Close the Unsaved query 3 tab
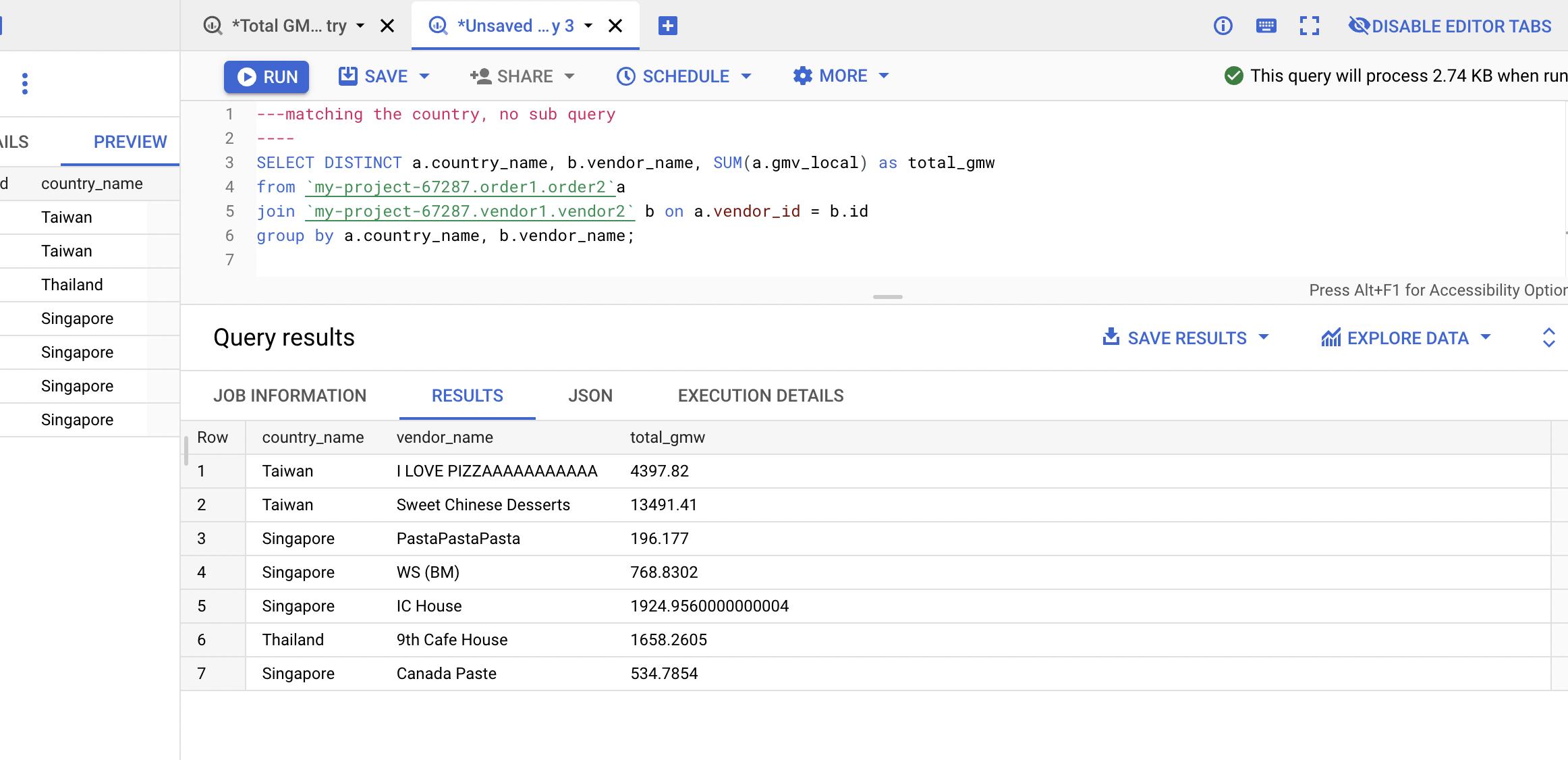The height and width of the screenshot is (760, 1568). 615,26
